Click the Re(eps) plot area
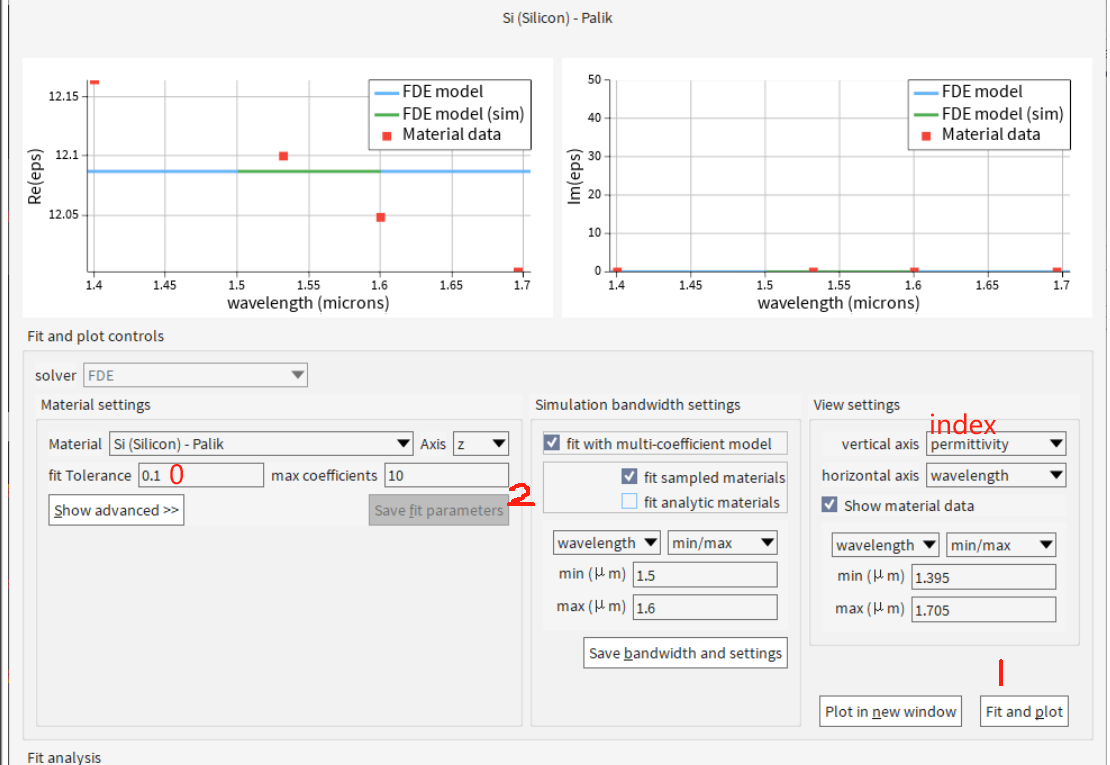 pos(308,180)
